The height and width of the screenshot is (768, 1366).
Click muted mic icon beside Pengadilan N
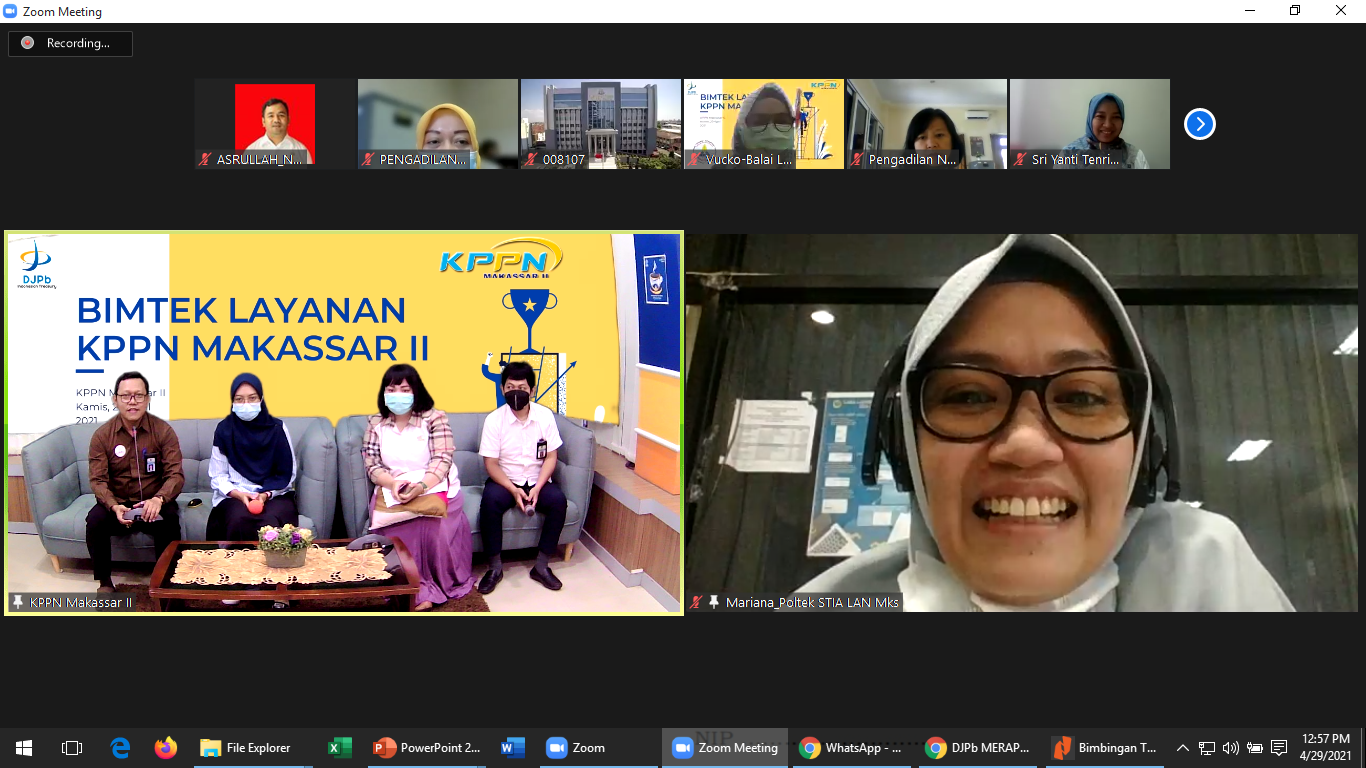tap(858, 159)
